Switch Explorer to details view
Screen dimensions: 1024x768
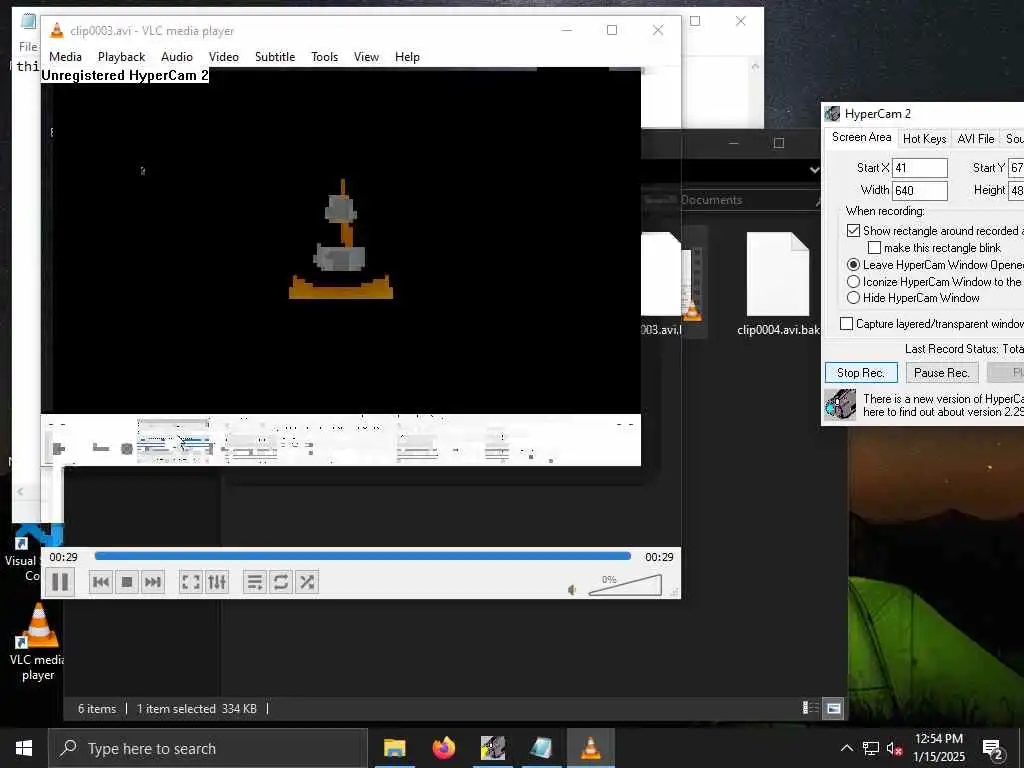pos(810,708)
